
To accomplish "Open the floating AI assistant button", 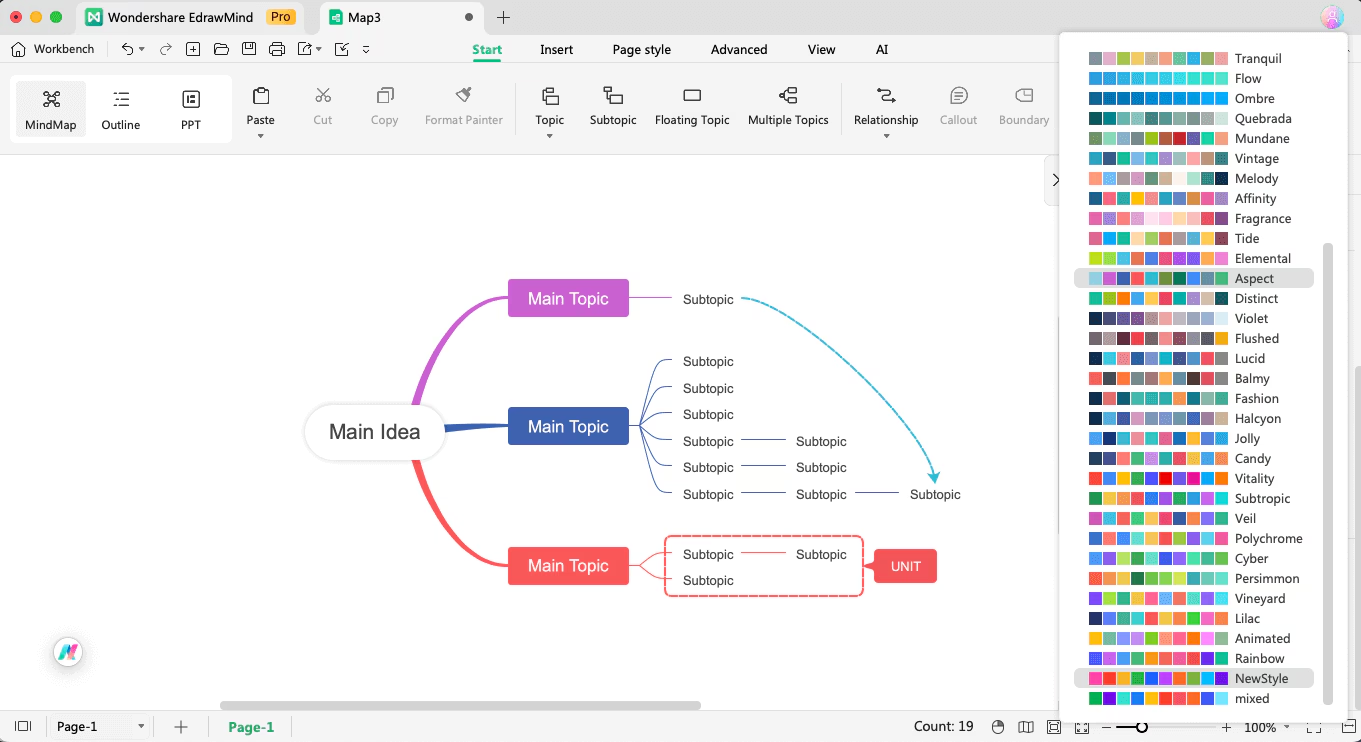I will tap(68, 652).
